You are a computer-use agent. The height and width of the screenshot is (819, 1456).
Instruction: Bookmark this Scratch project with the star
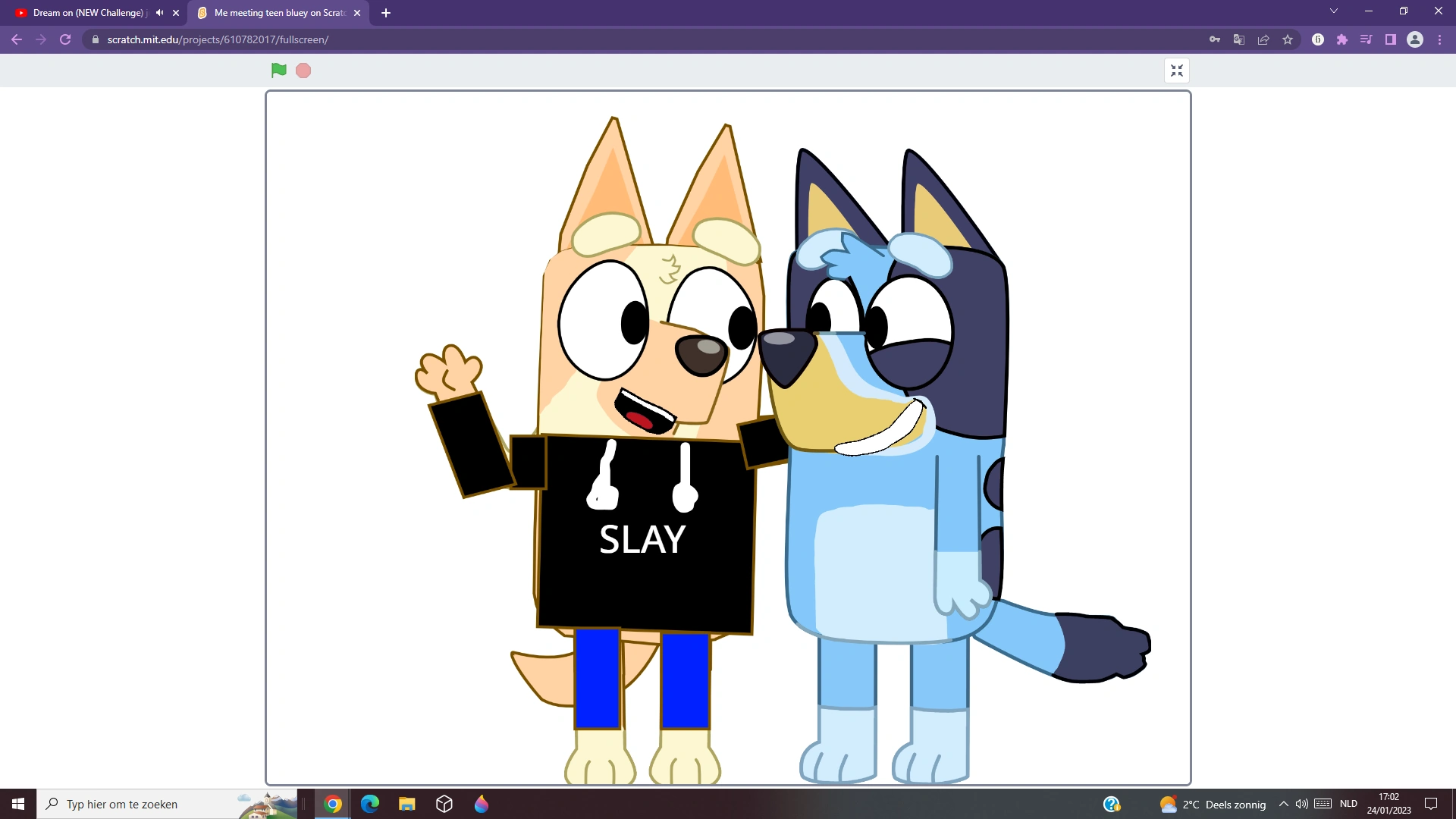pyautogui.click(x=1288, y=39)
